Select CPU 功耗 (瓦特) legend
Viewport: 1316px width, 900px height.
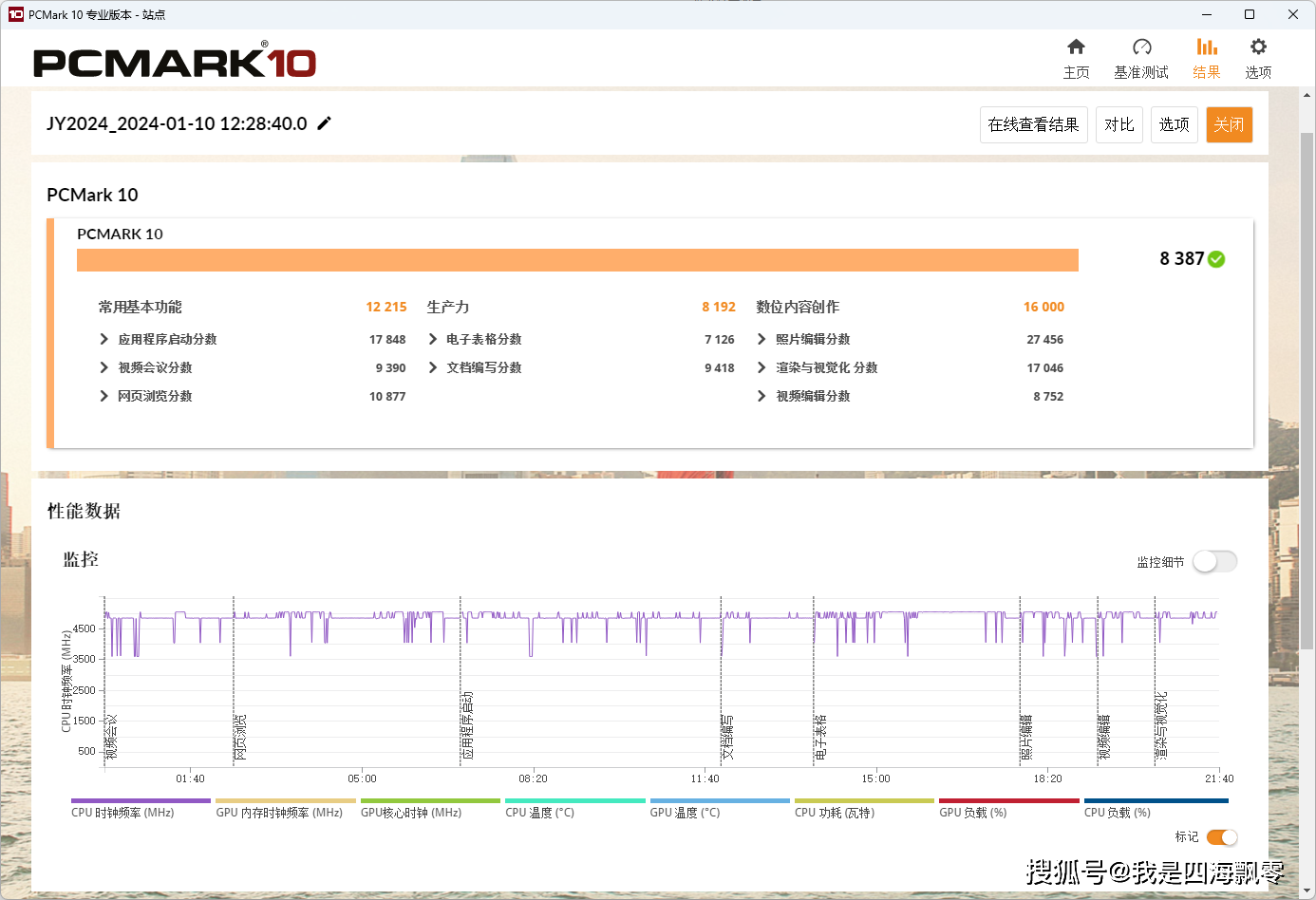pos(864,808)
